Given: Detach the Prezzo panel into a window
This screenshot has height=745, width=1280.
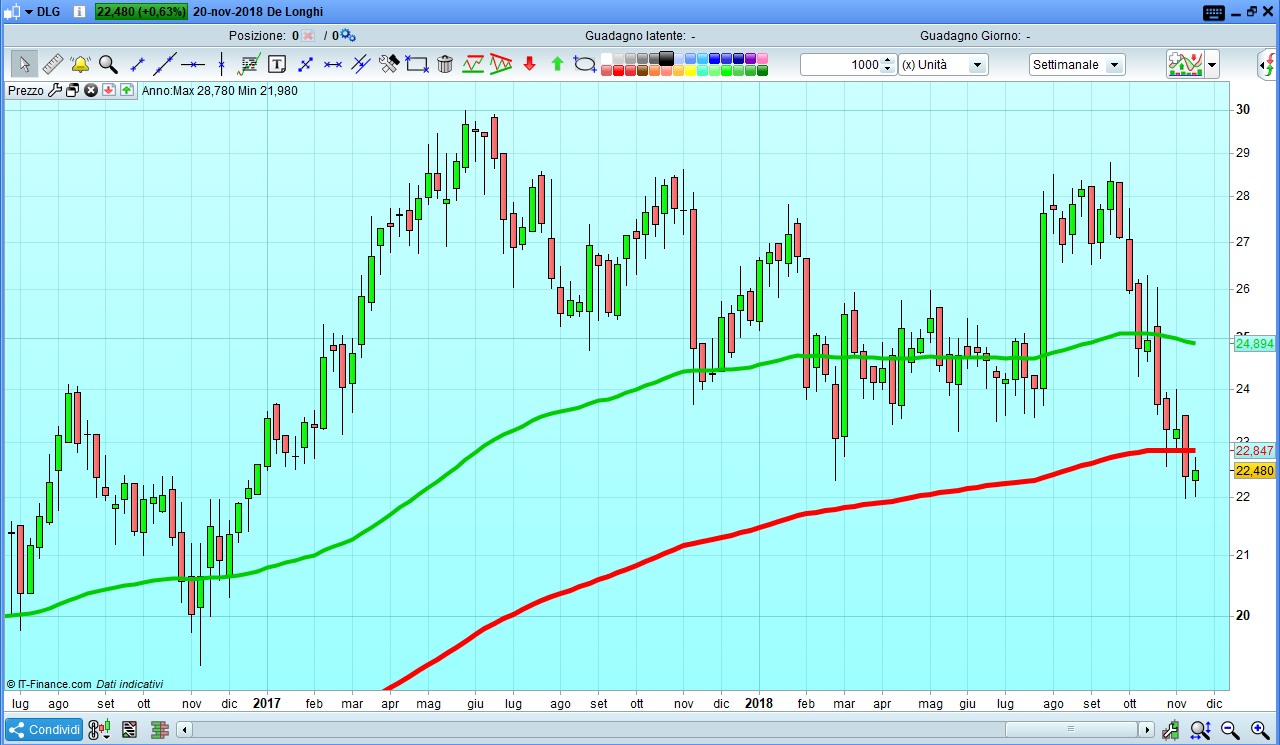Looking at the screenshot, I should pos(72,90).
